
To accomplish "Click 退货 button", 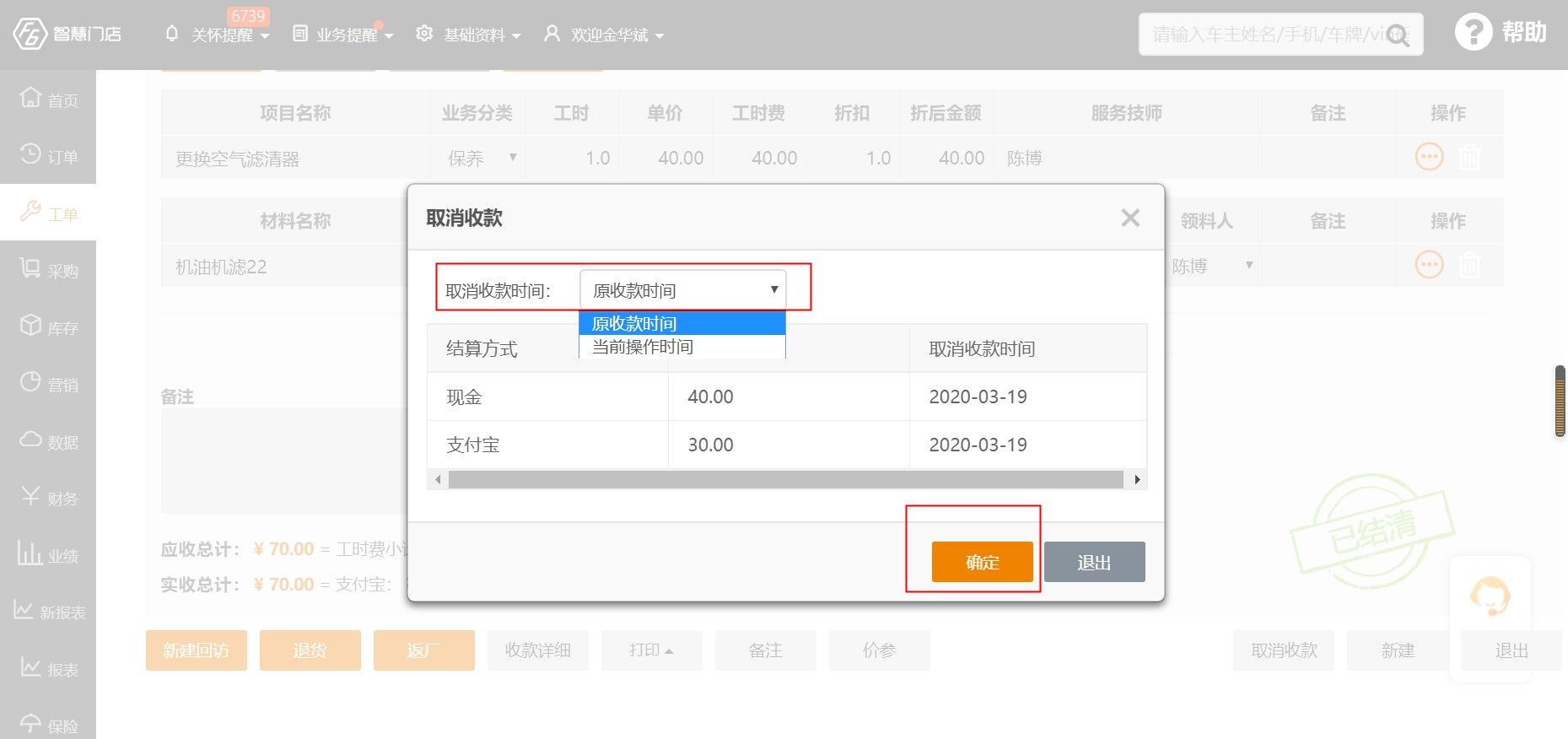I will 310,650.
